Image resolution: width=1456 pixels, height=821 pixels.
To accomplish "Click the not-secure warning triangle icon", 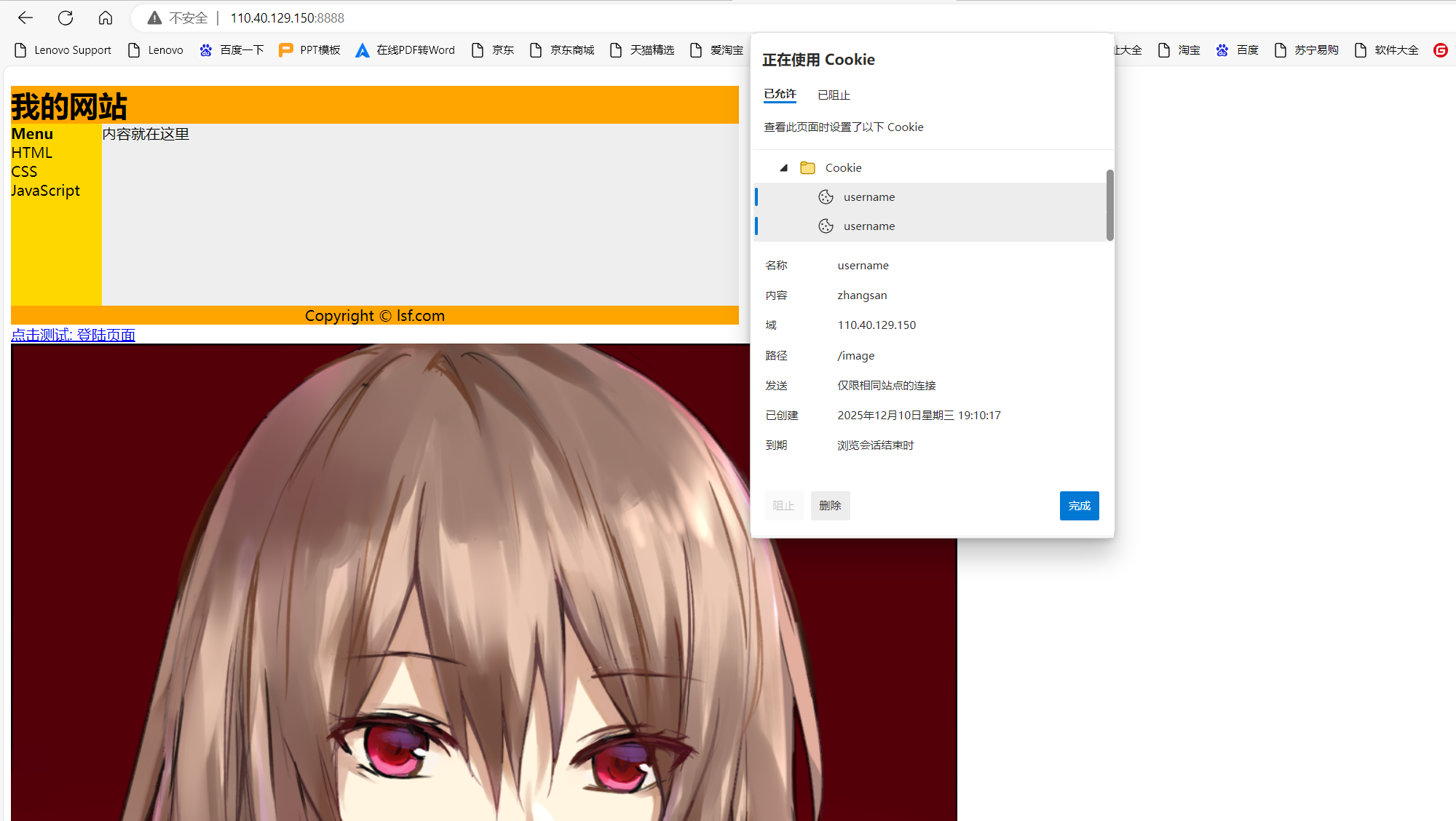I will point(154,18).
